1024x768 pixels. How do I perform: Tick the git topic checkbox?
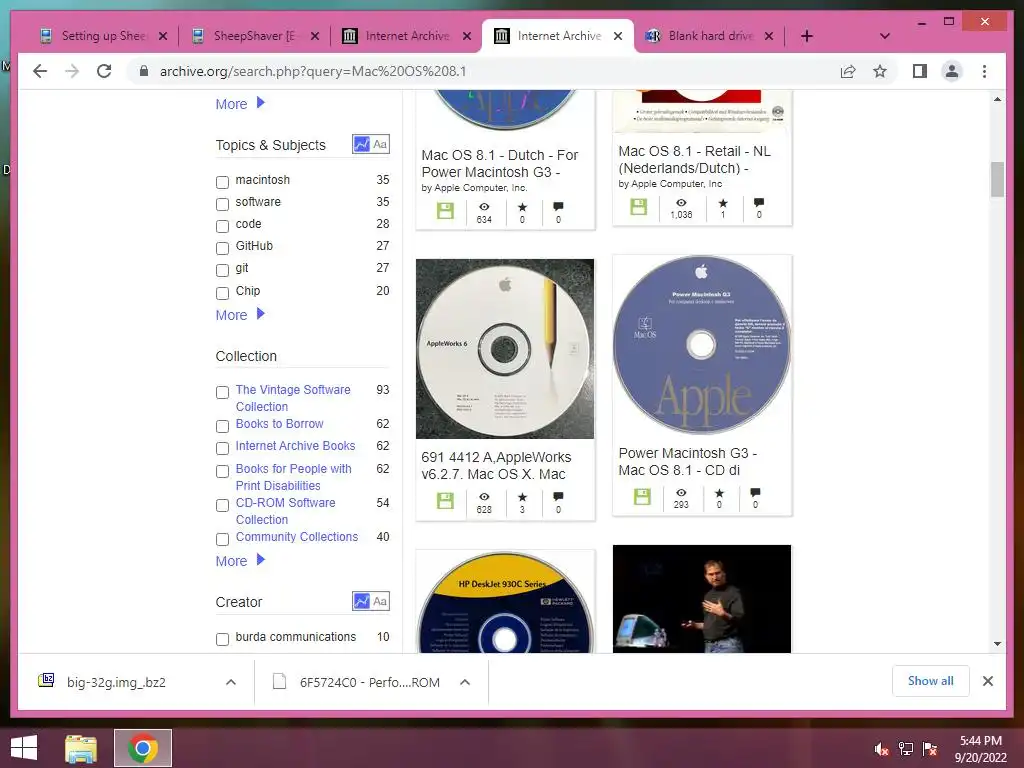[222, 270]
